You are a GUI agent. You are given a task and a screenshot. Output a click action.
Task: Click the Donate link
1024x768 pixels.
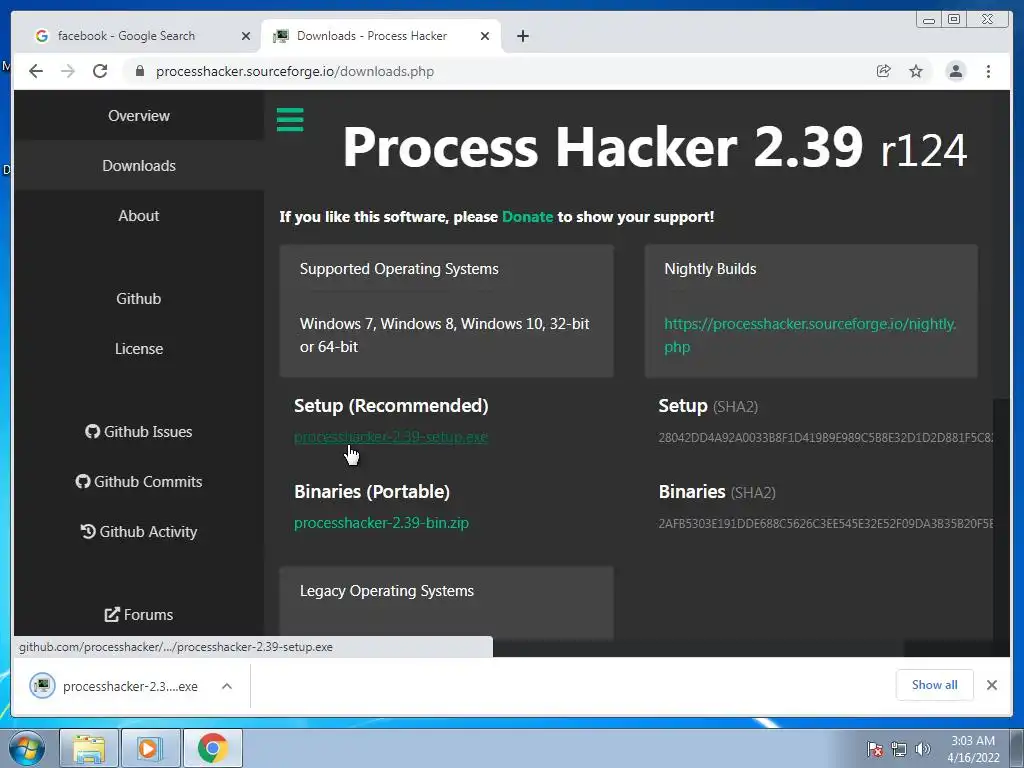pyautogui.click(x=527, y=217)
